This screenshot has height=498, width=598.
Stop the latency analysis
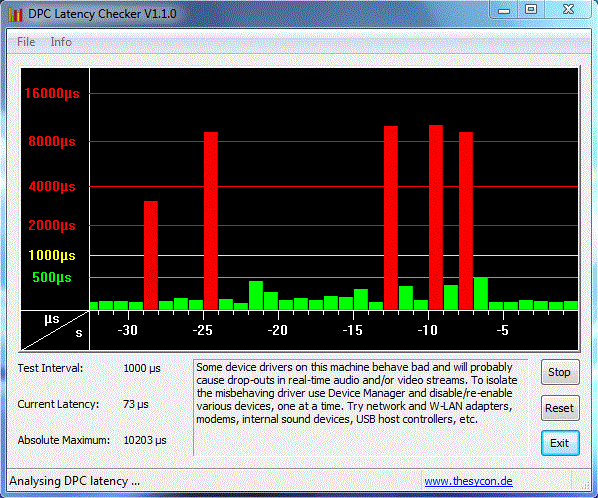pos(560,372)
